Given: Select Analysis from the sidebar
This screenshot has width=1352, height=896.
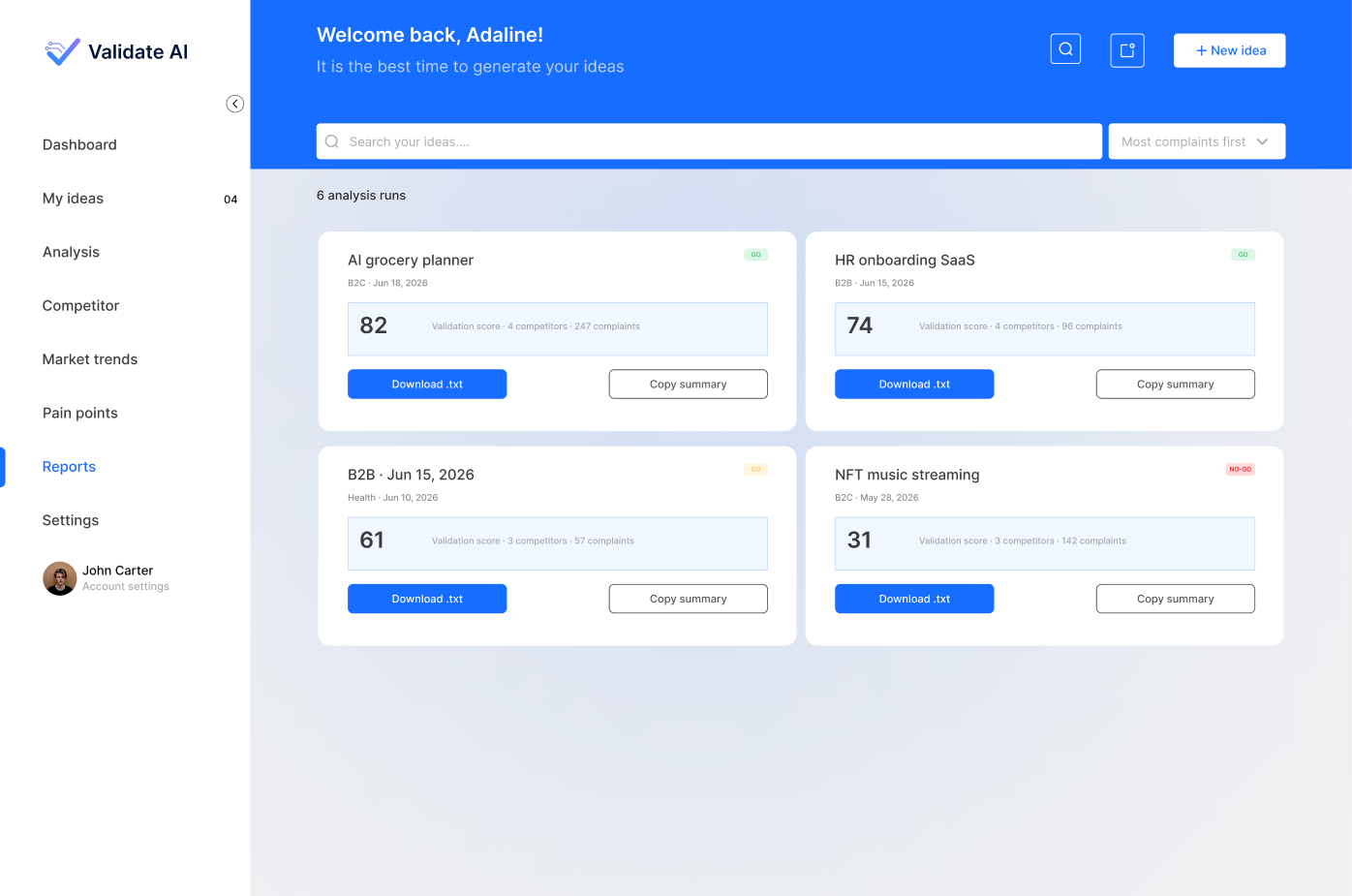Looking at the screenshot, I should (x=71, y=252).
